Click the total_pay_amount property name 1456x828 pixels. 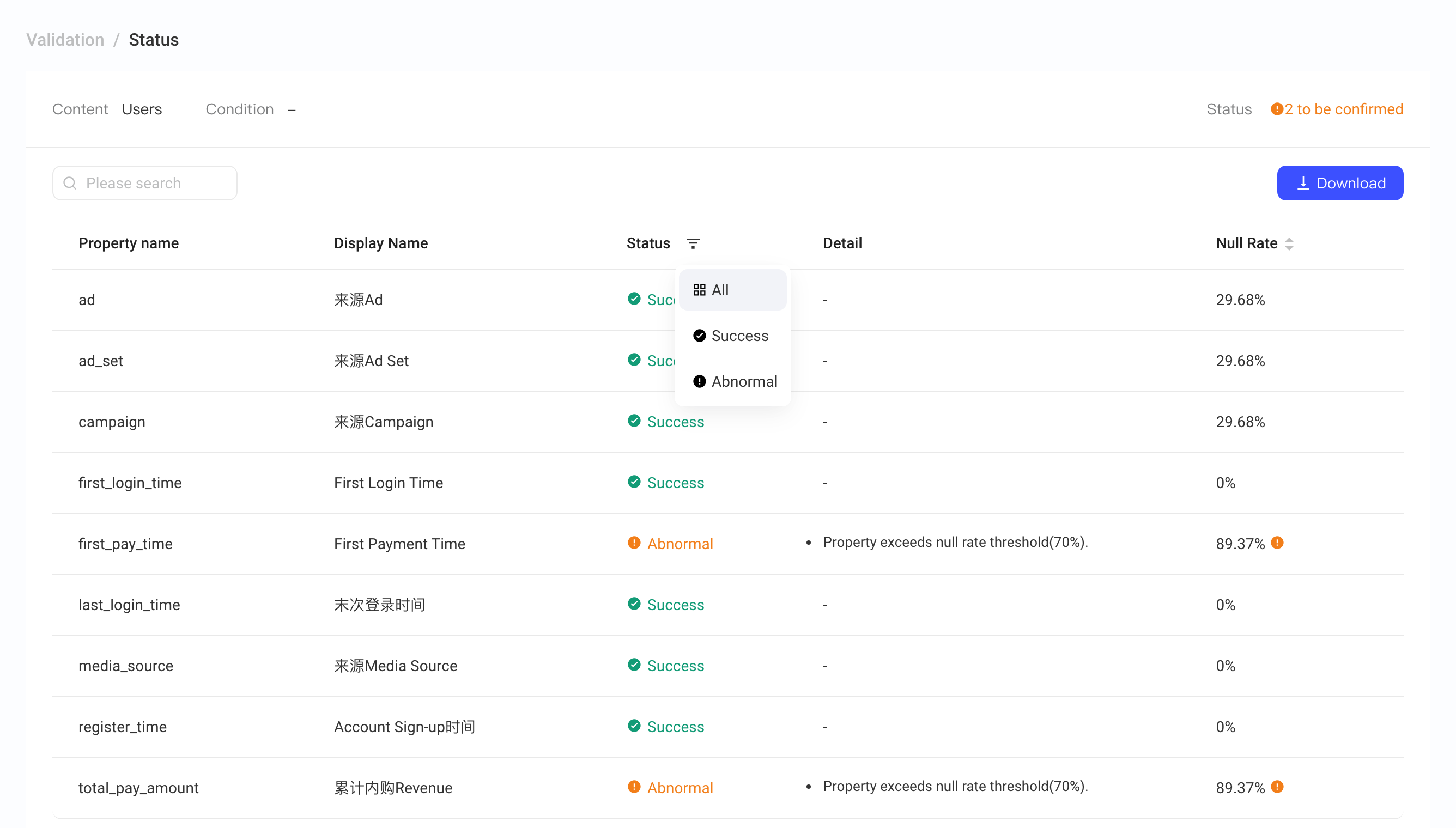pos(139,788)
